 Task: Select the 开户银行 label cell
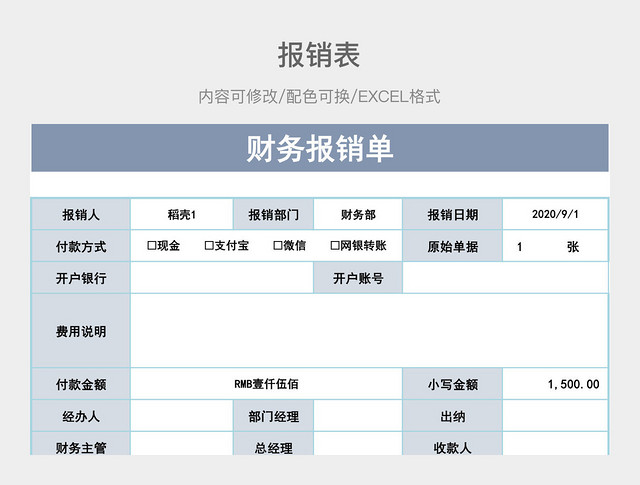(x=81, y=278)
